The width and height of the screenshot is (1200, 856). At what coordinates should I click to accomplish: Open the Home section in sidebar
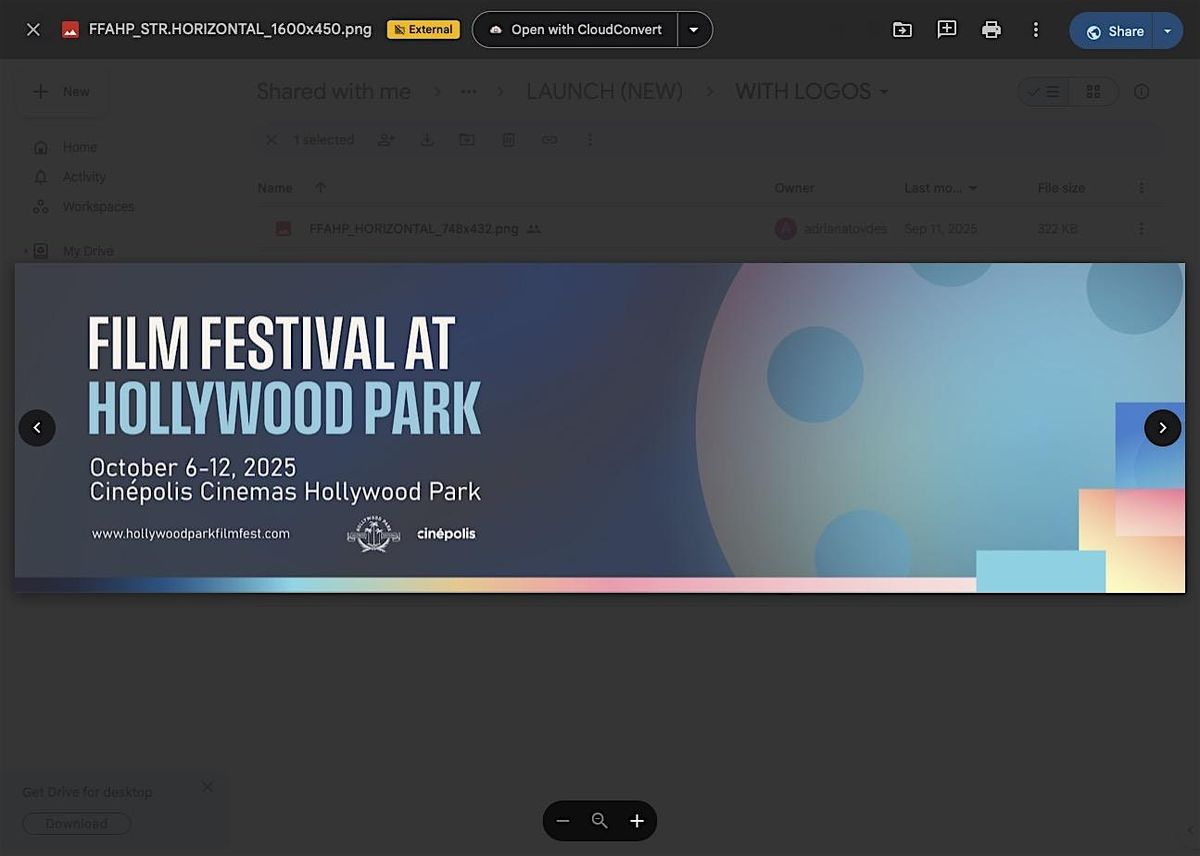click(79, 147)
